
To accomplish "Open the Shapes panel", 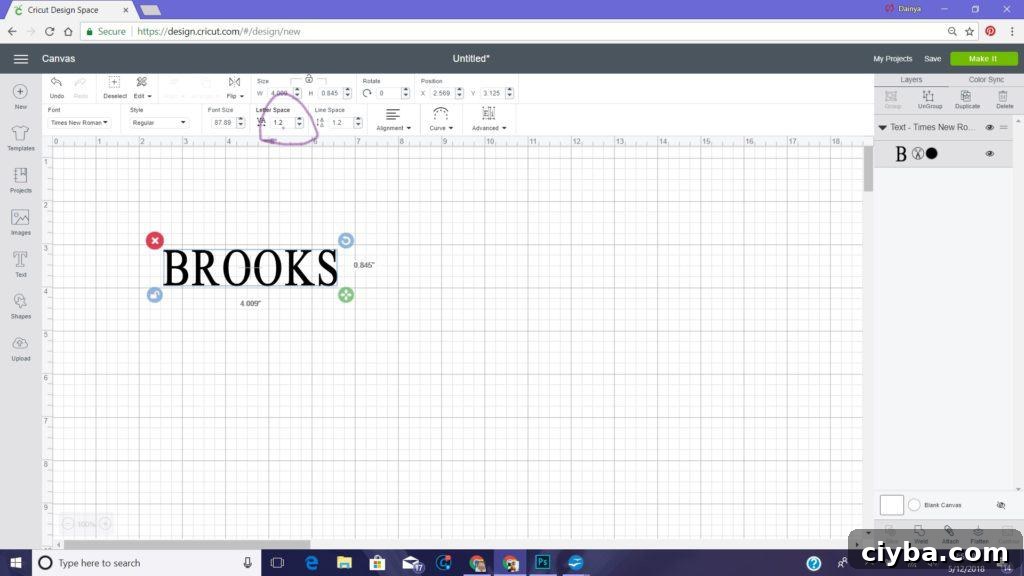I will coord(20,306).
